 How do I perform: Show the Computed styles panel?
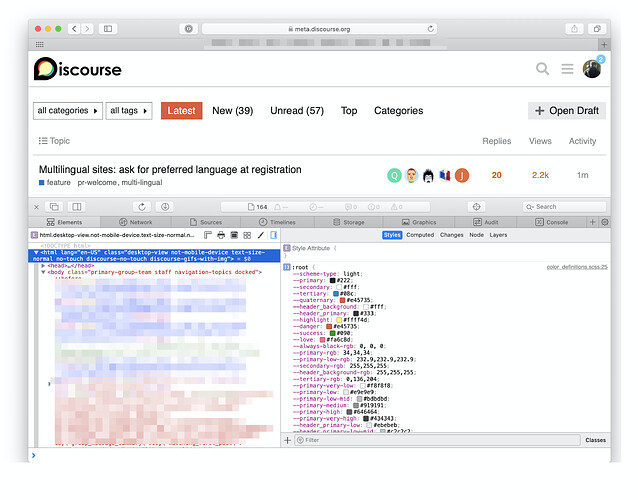pos(420,235)
